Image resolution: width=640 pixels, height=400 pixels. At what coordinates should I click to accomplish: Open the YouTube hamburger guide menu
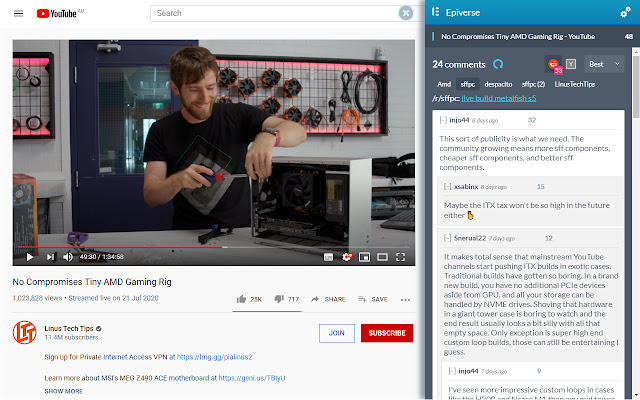[18, 13]
